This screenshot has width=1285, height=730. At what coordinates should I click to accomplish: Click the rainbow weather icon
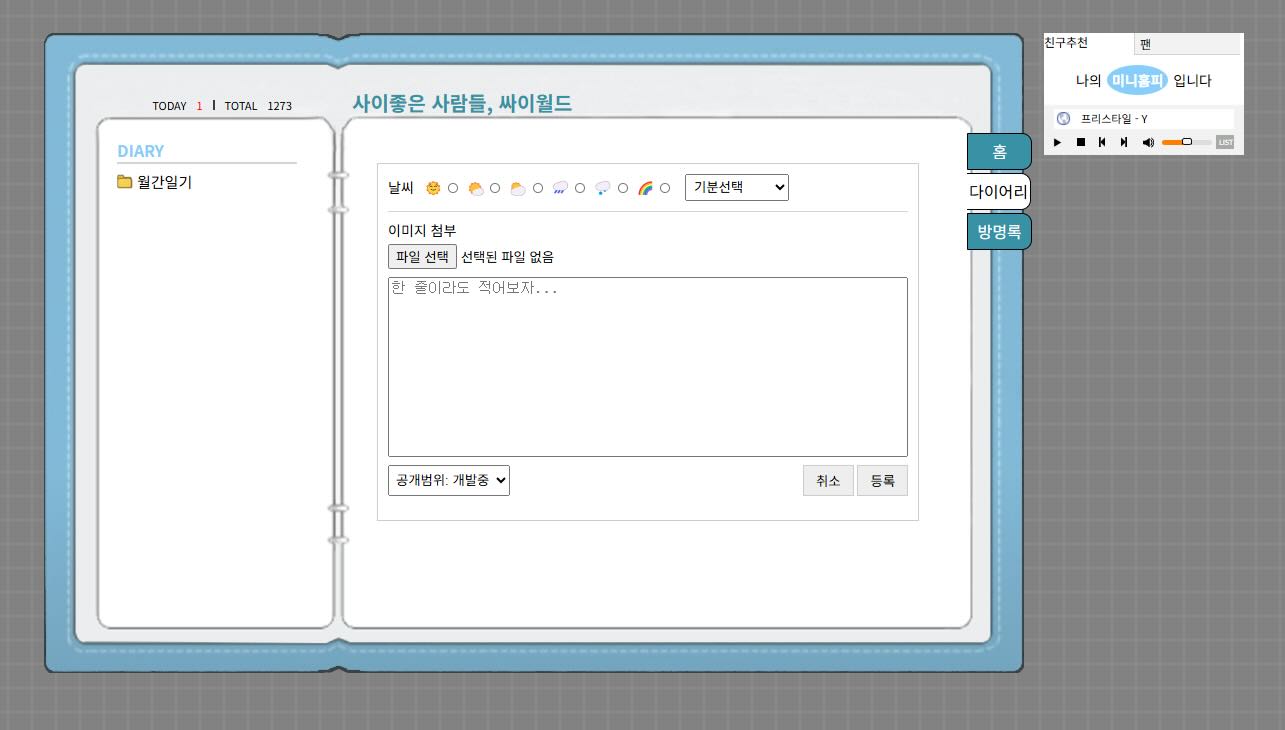[645, 188]
